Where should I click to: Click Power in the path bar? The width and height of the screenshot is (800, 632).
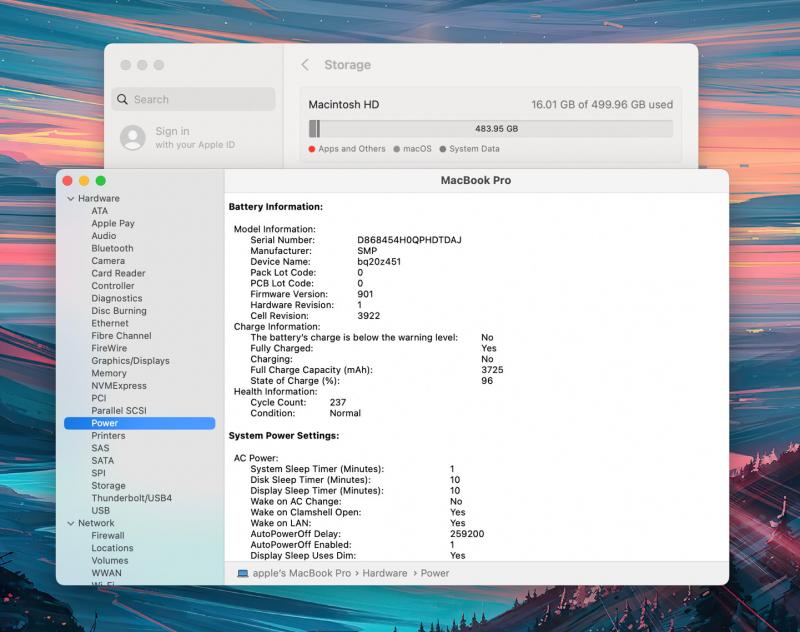click(435, 573)
